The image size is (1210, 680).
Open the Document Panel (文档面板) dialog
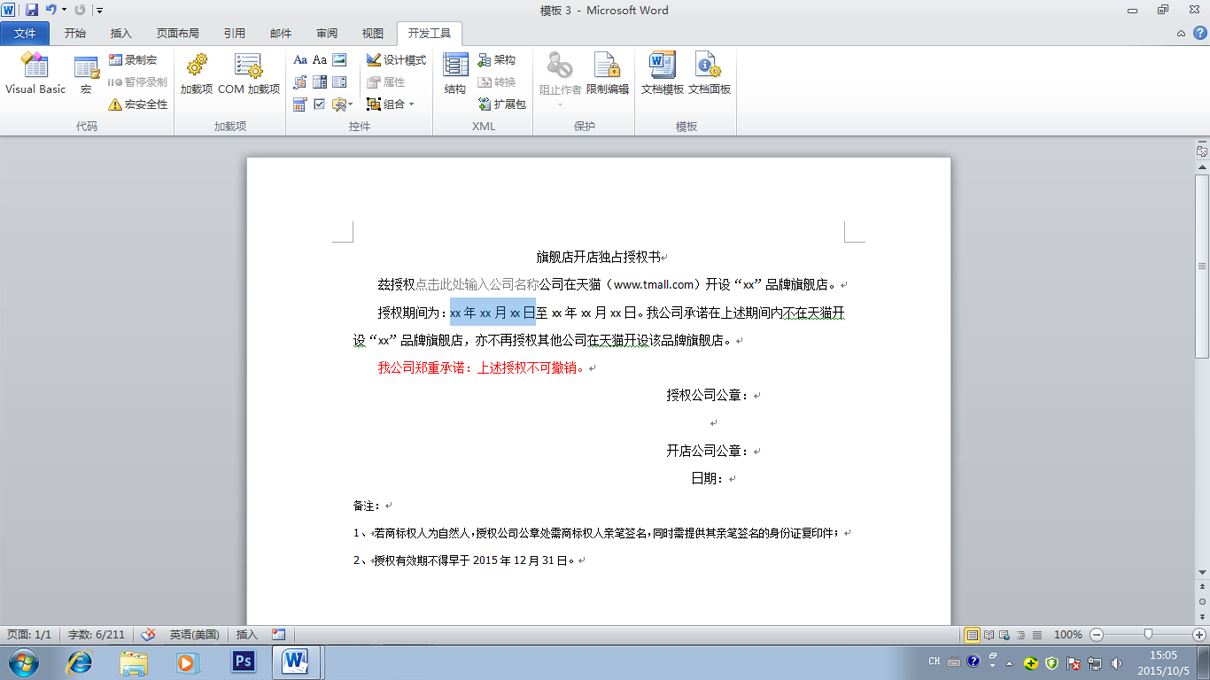point(709,75)
